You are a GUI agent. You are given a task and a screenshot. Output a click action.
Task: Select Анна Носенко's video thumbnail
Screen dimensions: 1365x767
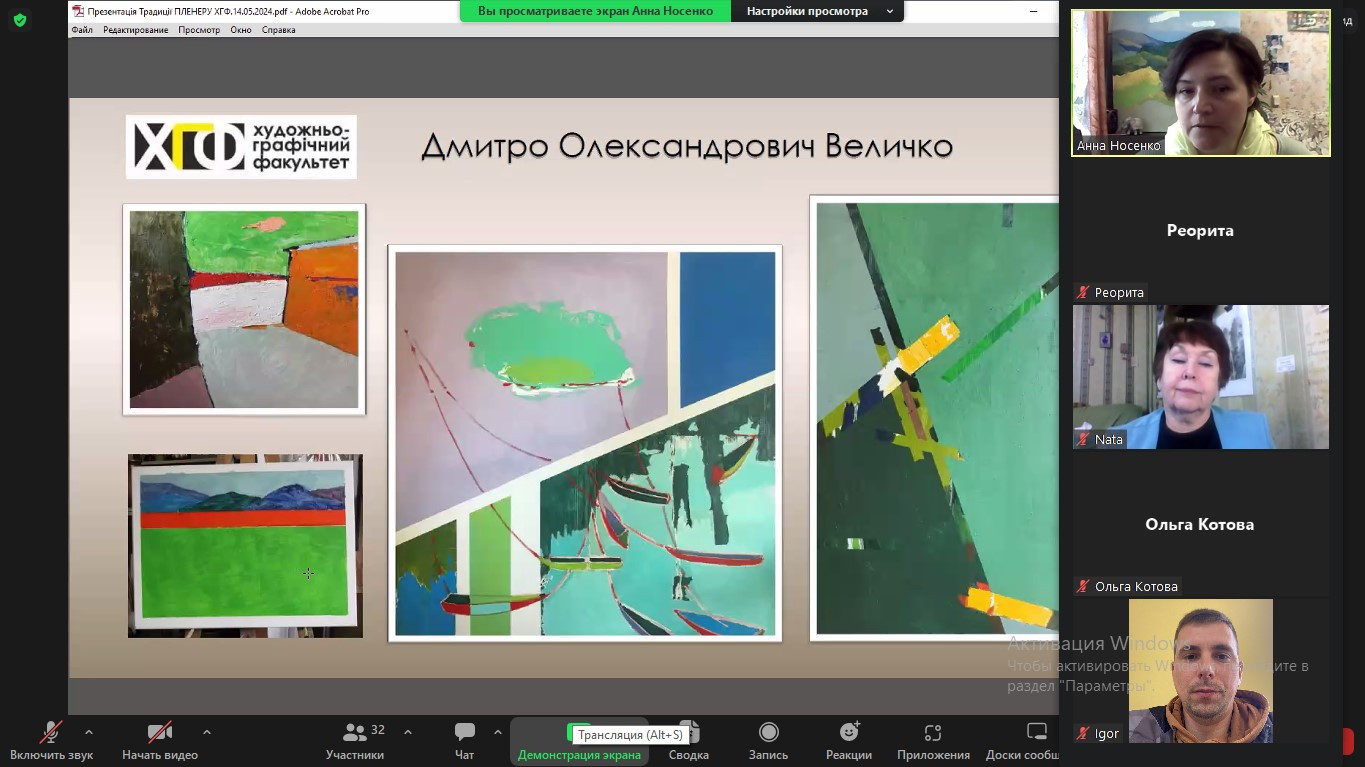coord(1201,83)
